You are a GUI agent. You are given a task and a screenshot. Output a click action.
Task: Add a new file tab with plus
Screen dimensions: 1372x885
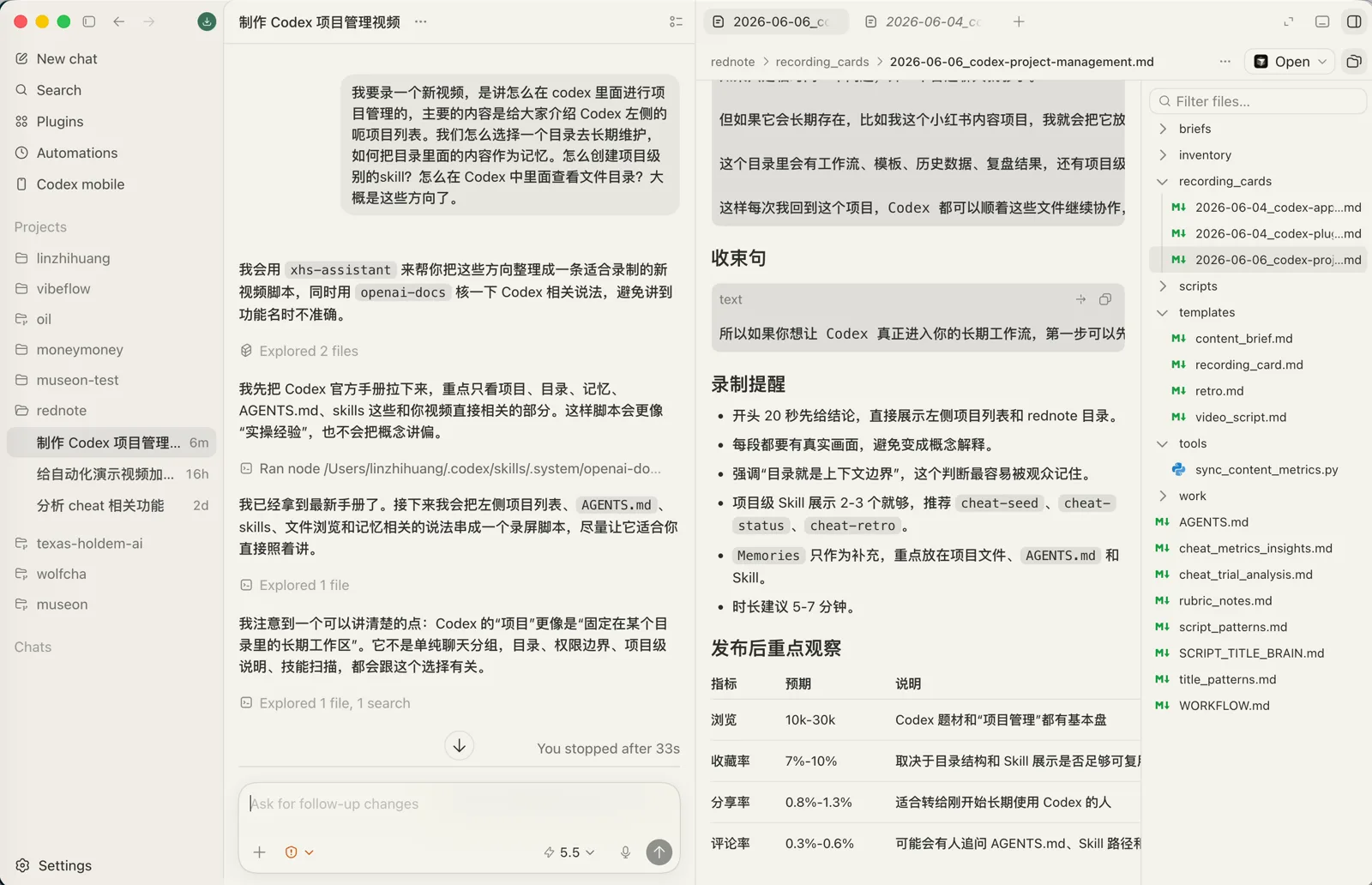1019,21
